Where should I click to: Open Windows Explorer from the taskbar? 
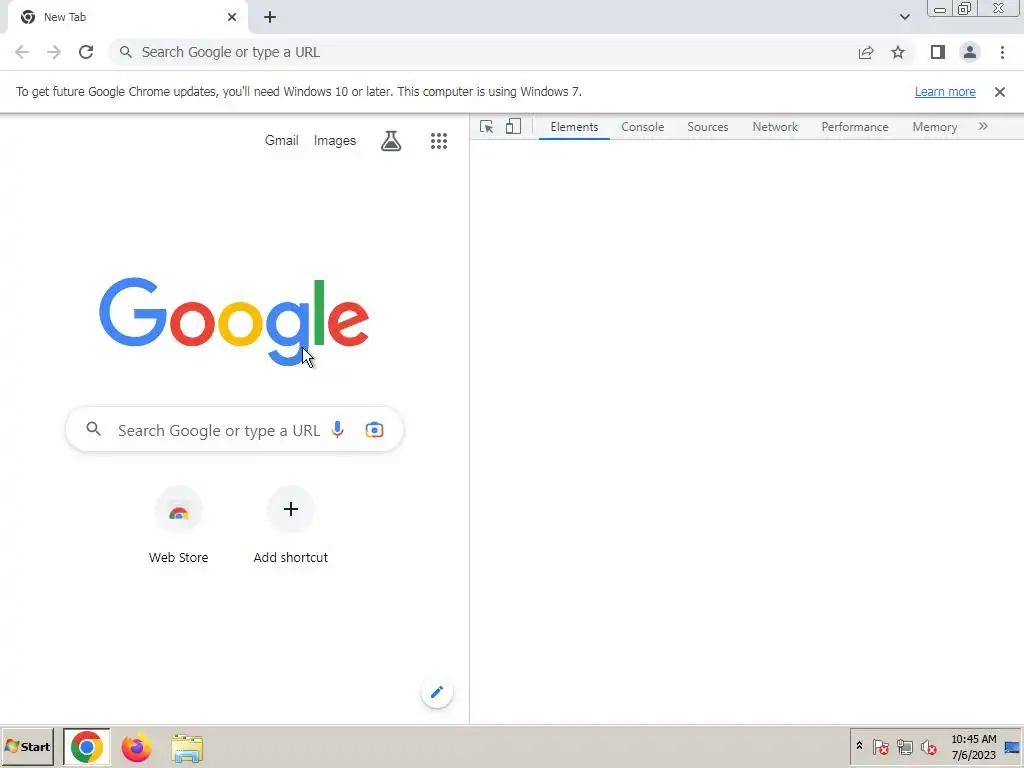point(187,748)
